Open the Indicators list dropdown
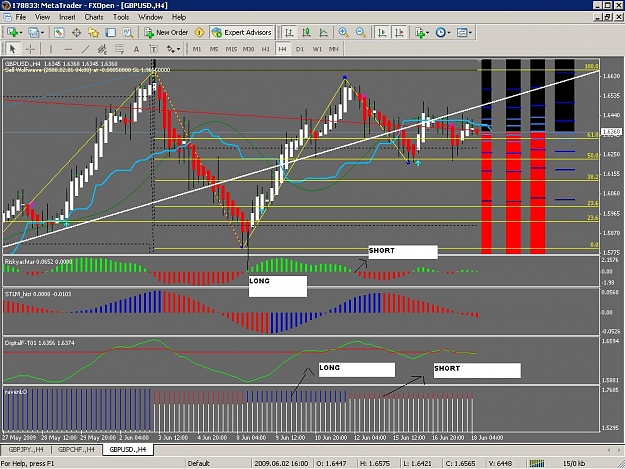625x469 pixels. click(x=422, y=33)
